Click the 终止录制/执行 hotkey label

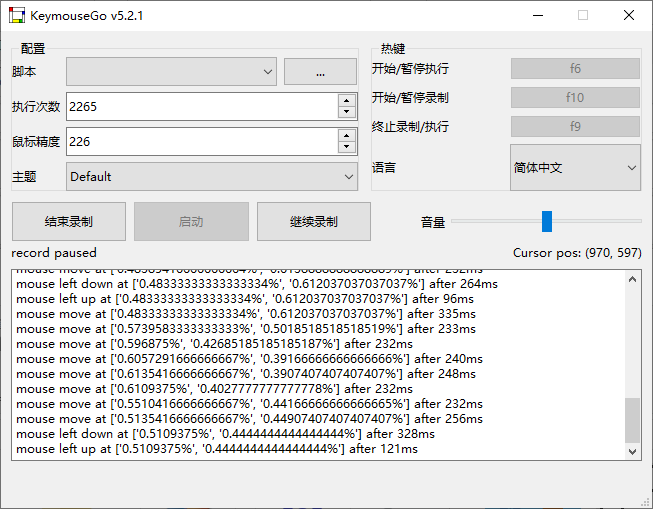pos(410,126)
